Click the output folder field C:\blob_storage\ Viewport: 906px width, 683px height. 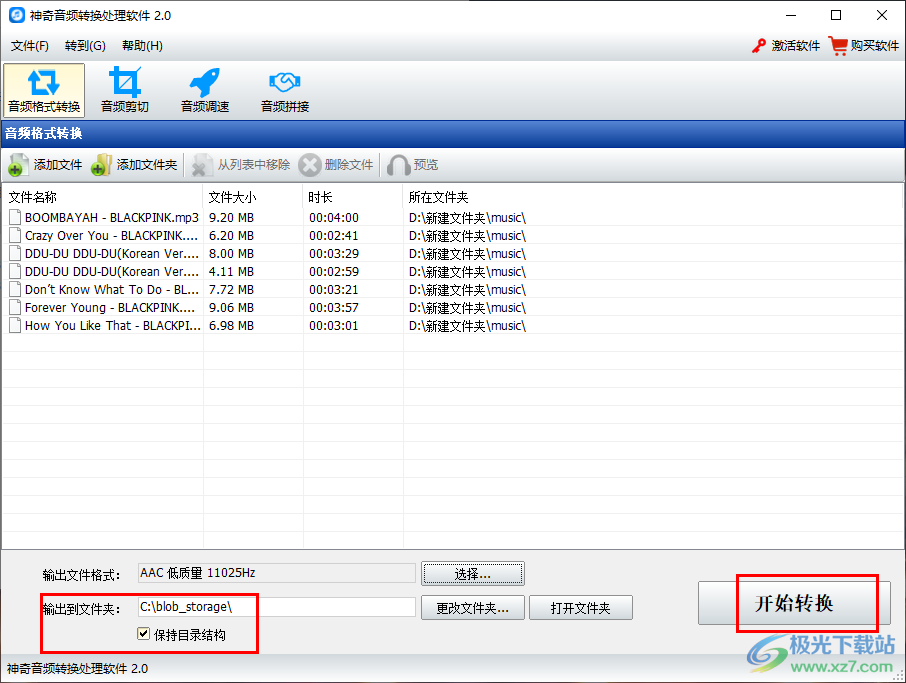click(x=277, y=607)
